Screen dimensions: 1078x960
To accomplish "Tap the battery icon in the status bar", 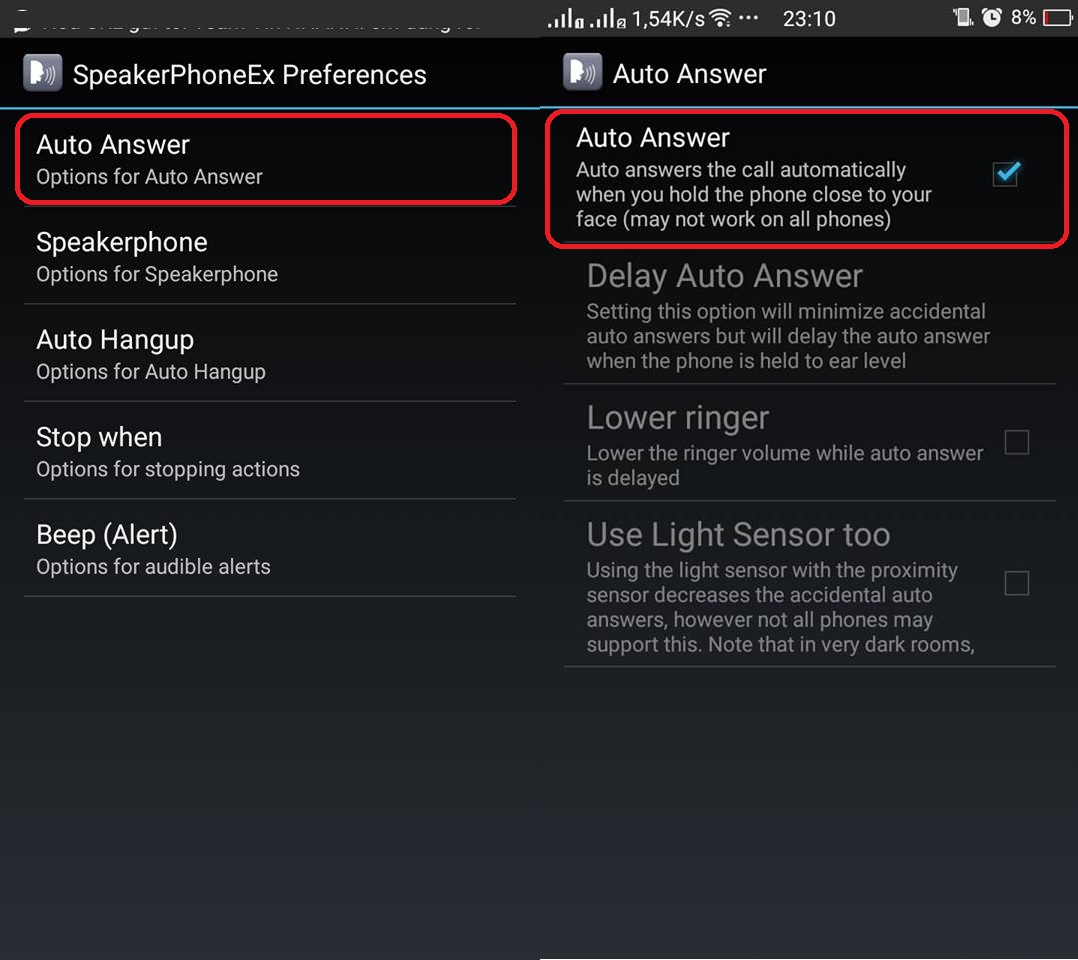I will point(1056,18).
